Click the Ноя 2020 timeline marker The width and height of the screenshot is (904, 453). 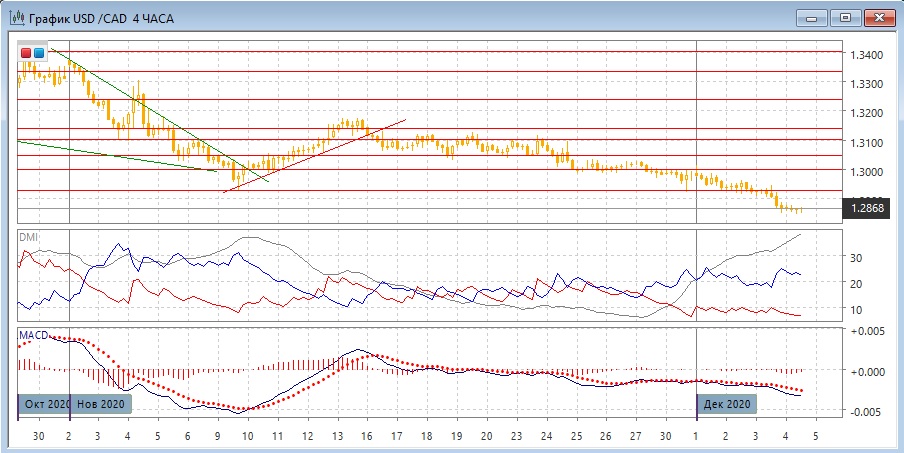coord(99,404)
